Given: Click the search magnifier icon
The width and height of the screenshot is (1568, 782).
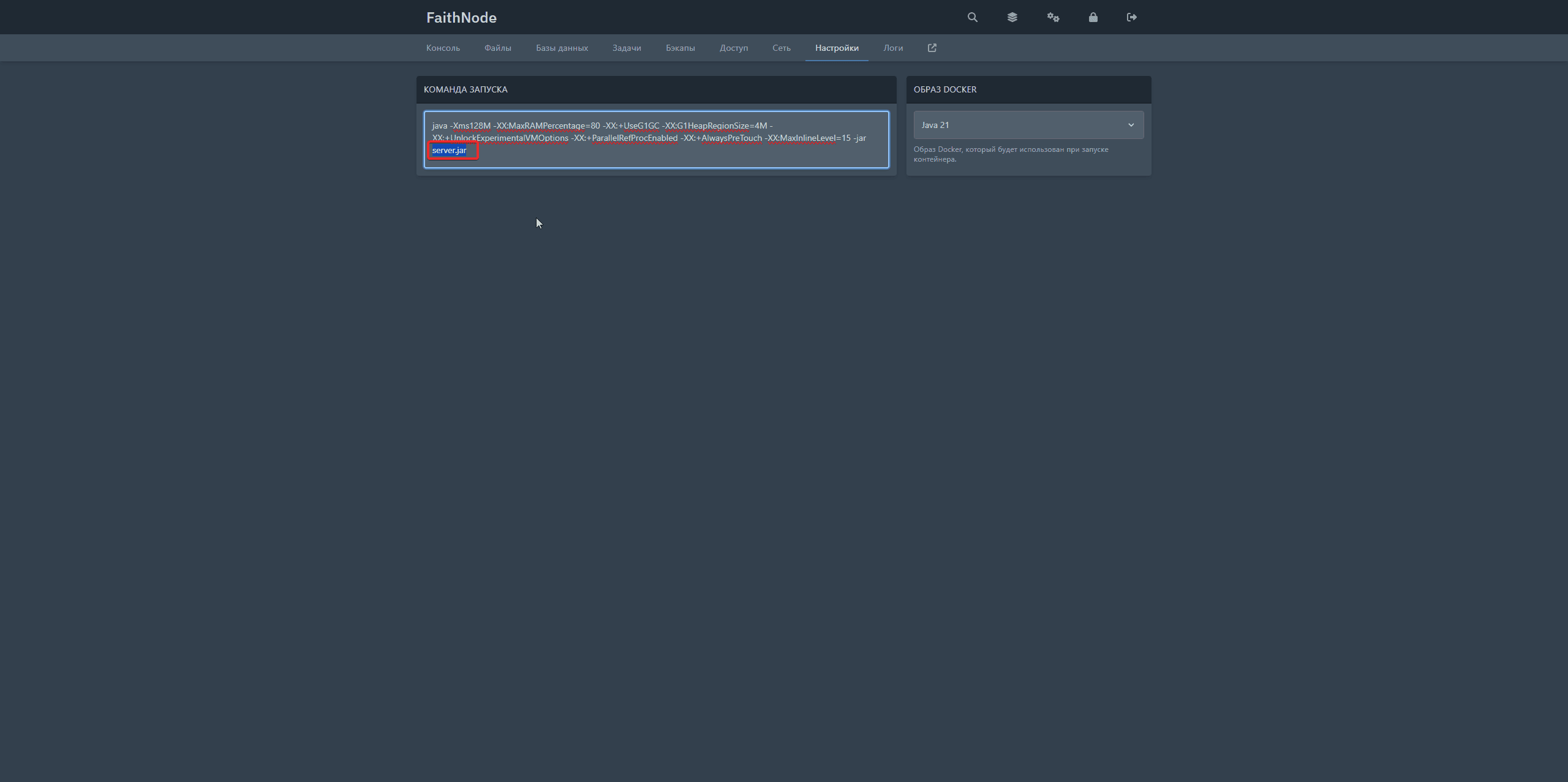Looking at the screenshot, I should point(972,17).
